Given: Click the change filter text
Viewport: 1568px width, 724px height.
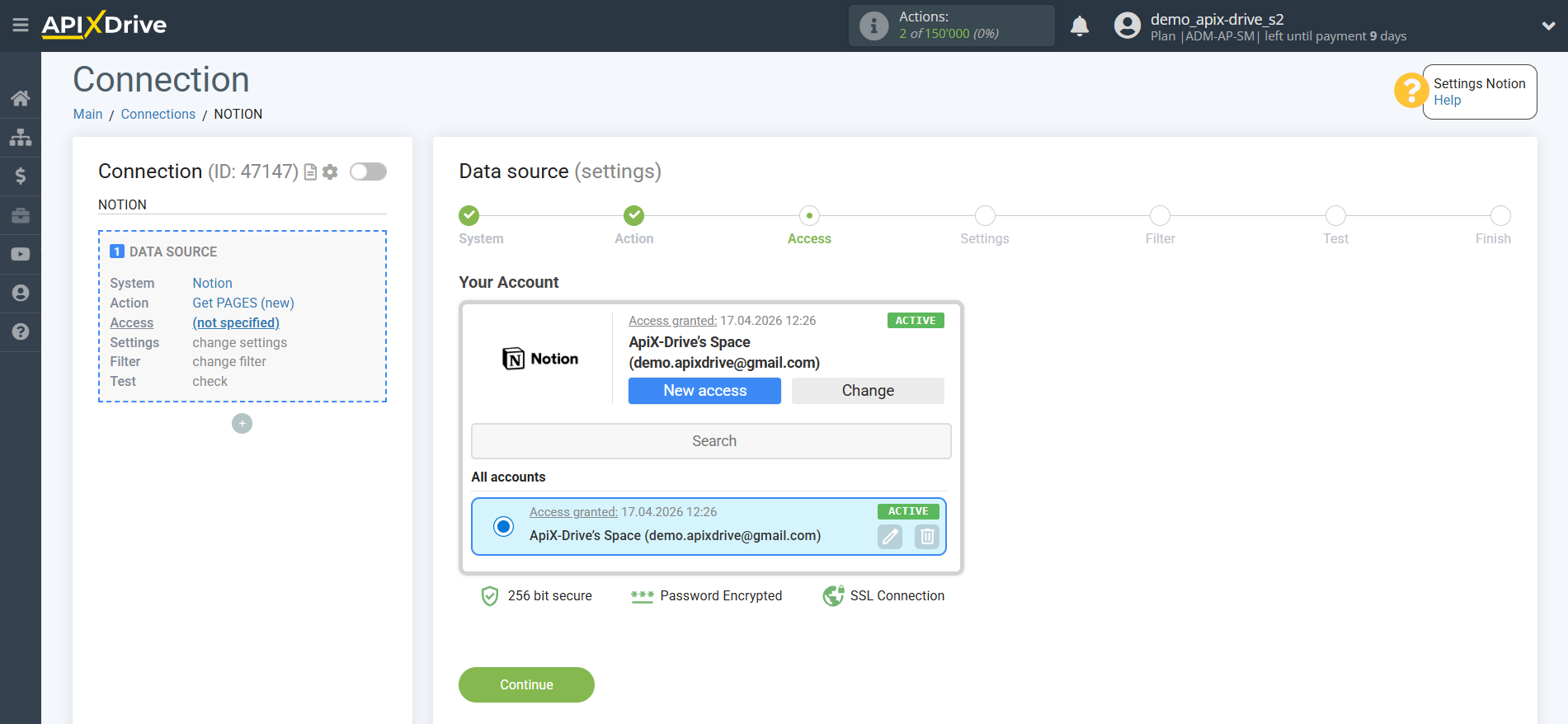Looking at the screenshot, I should 229,361.
